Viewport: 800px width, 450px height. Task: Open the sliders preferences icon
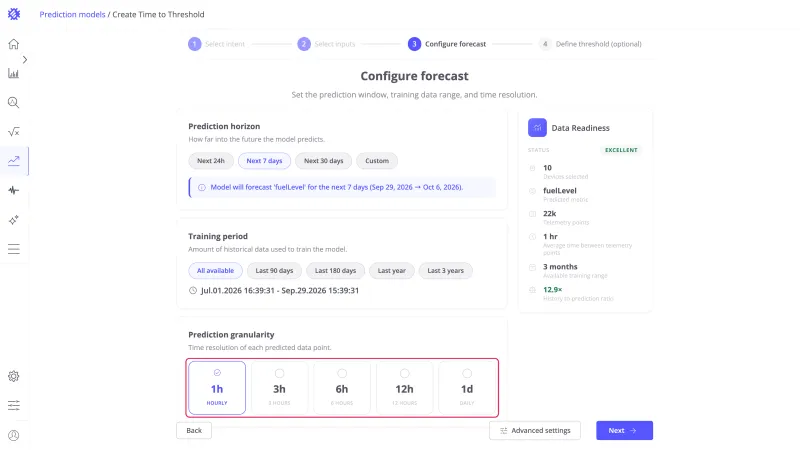(x=14, y=406)
